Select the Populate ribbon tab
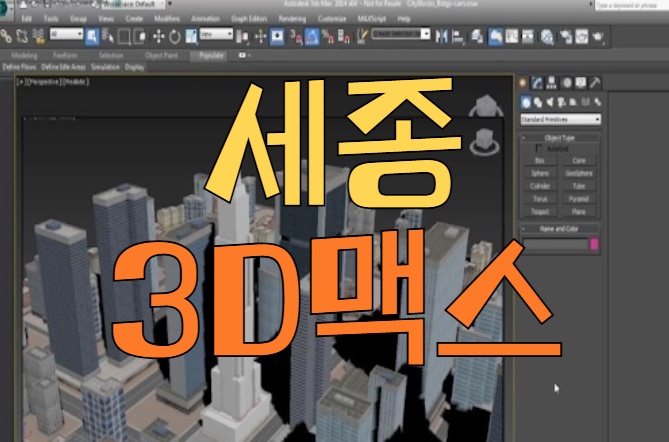669x442 pixels. point(211,55)
